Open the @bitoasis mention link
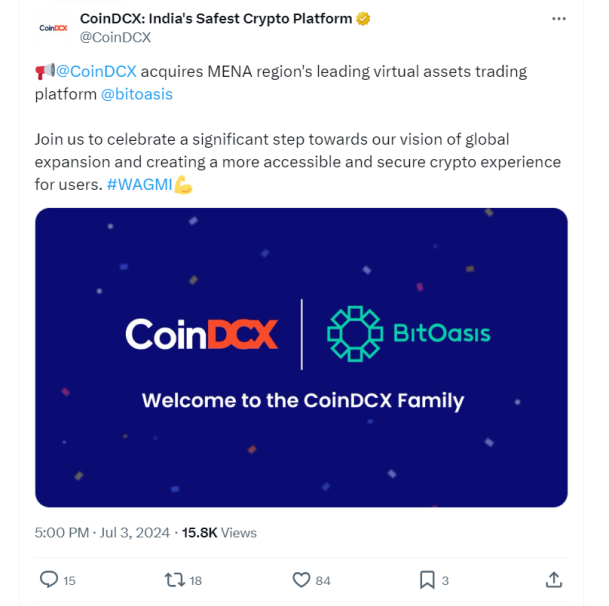The height and width of the screenshot is (606, 609). [137, 94]
